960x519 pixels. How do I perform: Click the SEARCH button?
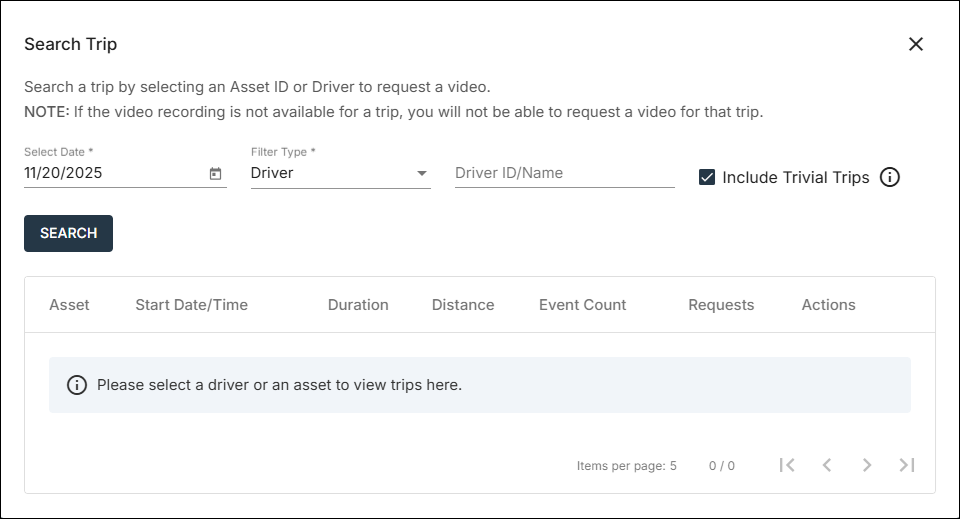[69, 233]
